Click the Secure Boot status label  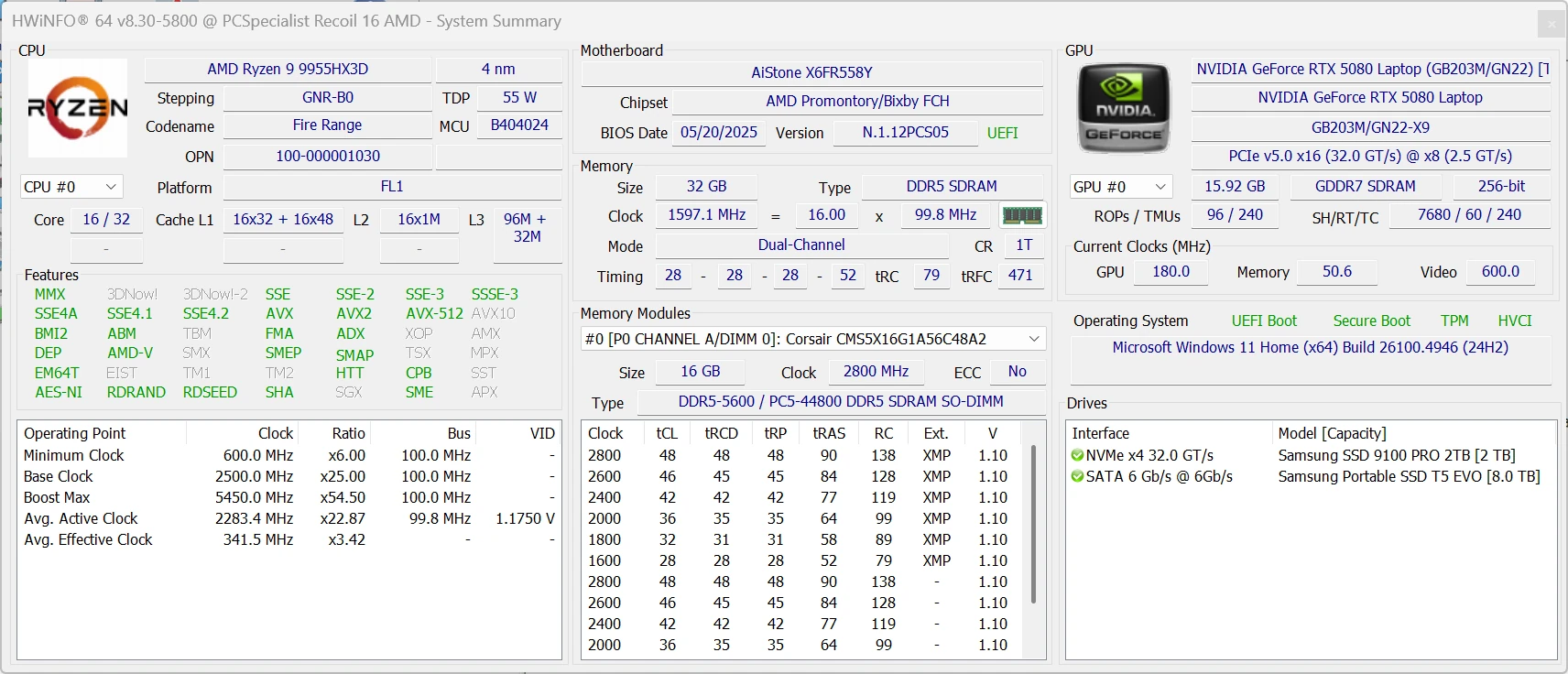click(1371, 321)
